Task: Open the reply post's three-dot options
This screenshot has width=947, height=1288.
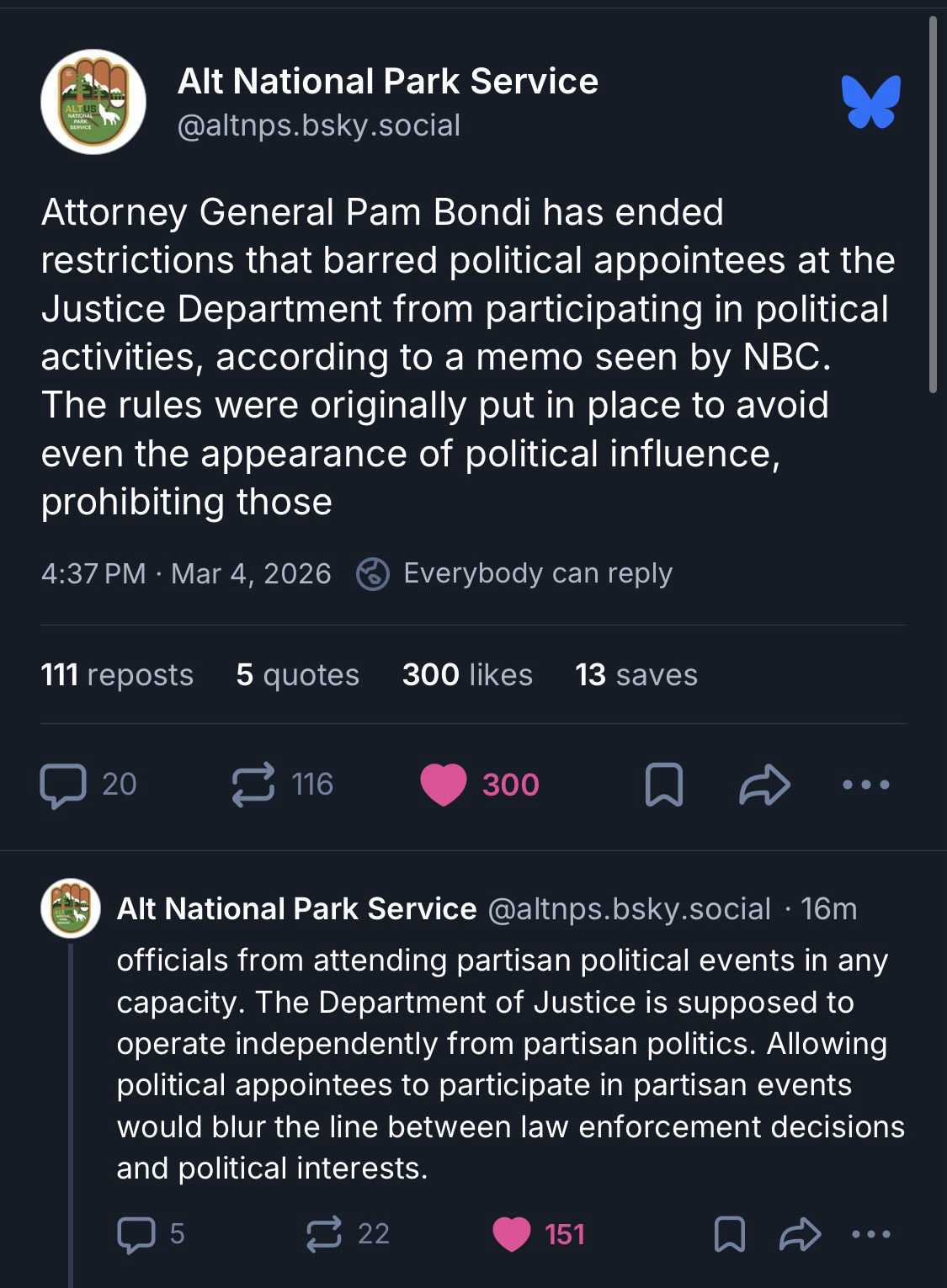Action: pos(870,1234)
